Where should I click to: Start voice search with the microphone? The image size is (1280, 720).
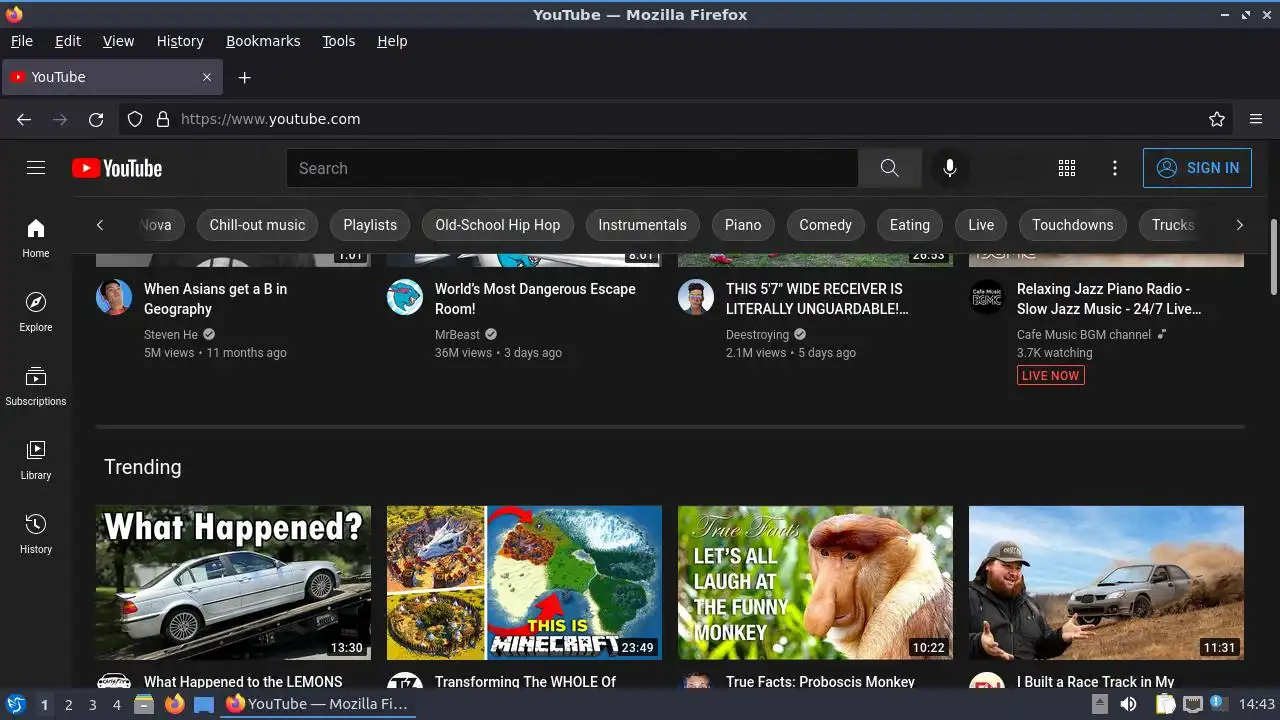pos(950,168)
